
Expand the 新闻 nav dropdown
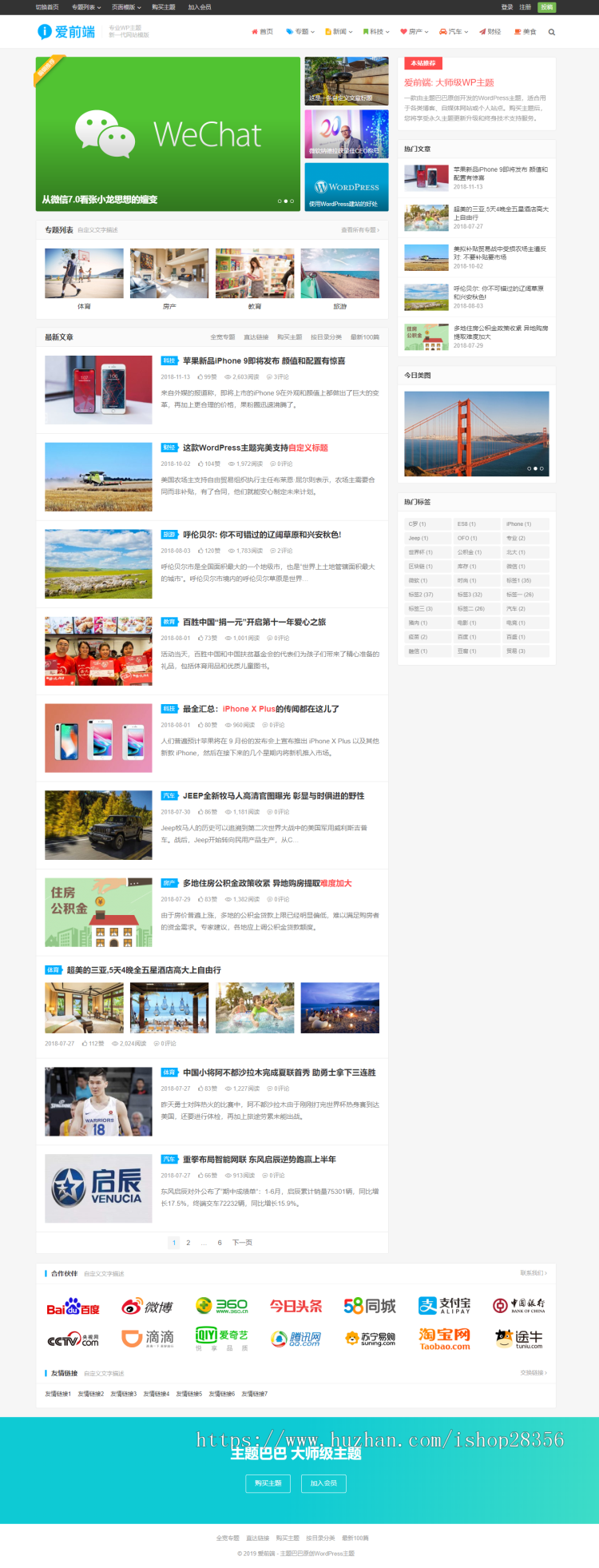click(x=339, y=32)
